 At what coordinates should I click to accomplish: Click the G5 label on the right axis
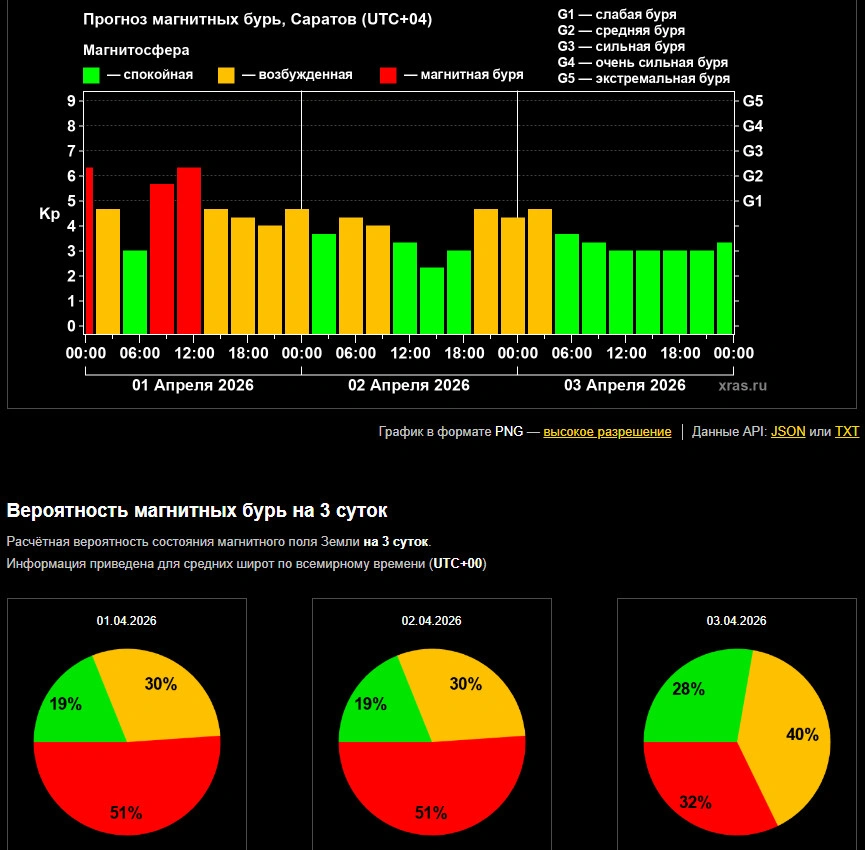click(752, 101)
